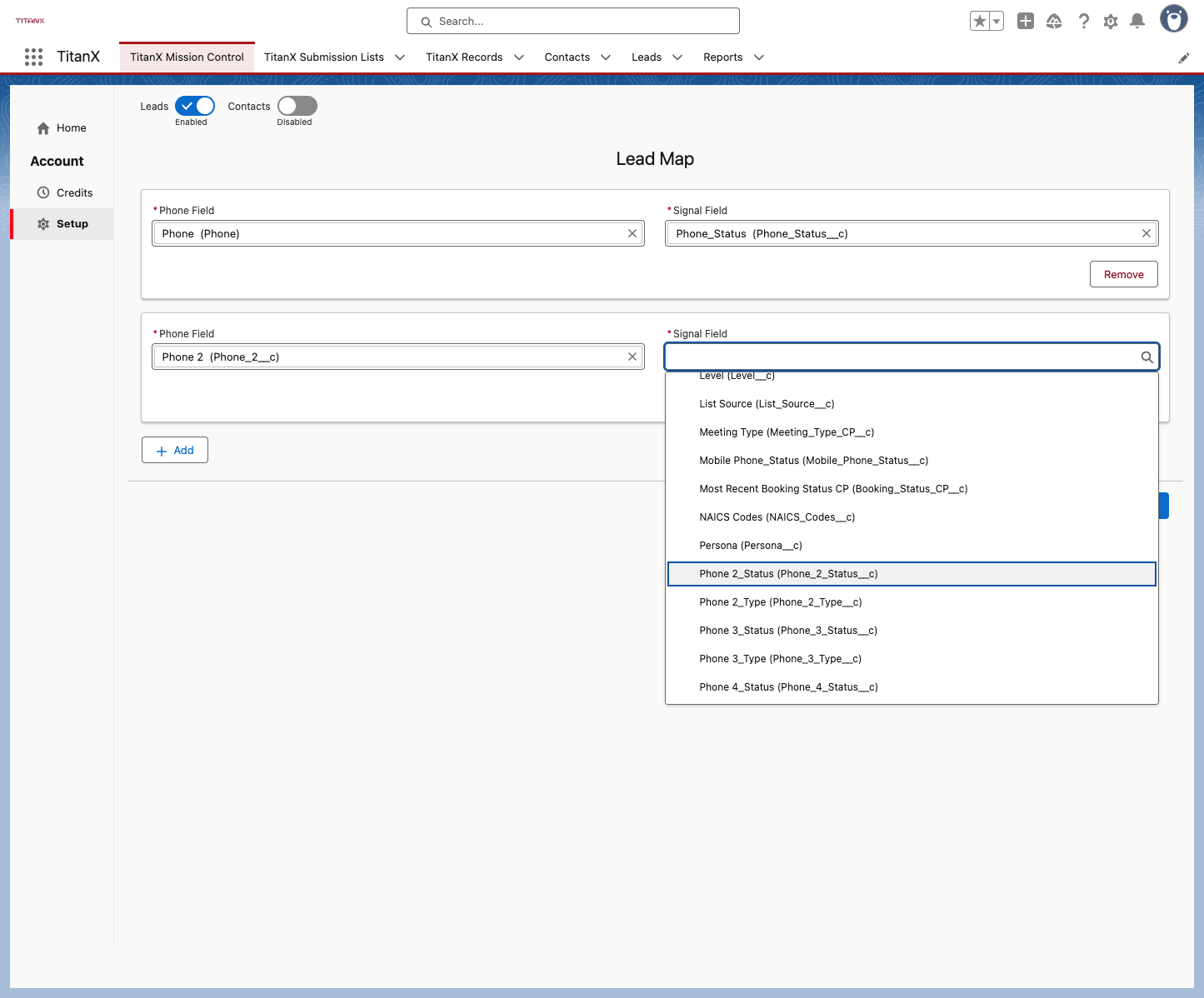Click the search magnifier in Signal Field

coord(1147,357)
